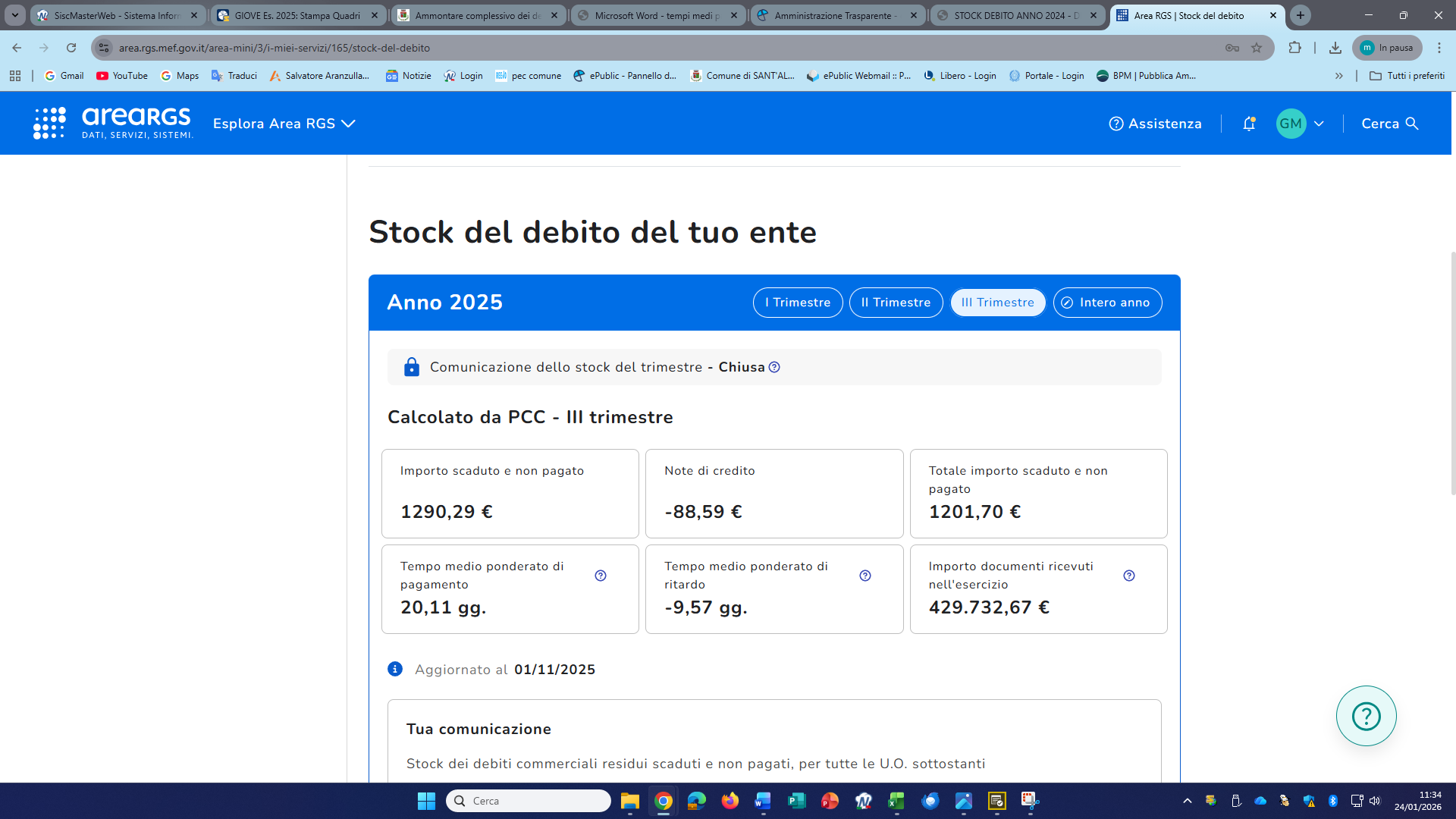1456x819 pixels.
Task: Click info icon for Tempo medio di pagamento
Action: coord(601,576)
